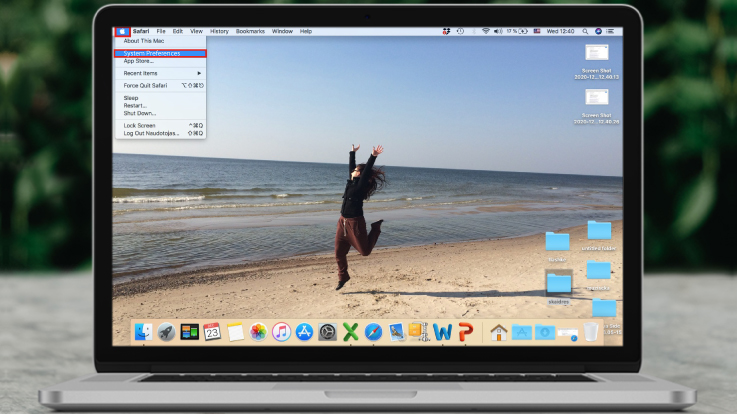This screenshot has height=414, width=737.
Task: Open Finder from the Dock
Action: click(143, 331)
